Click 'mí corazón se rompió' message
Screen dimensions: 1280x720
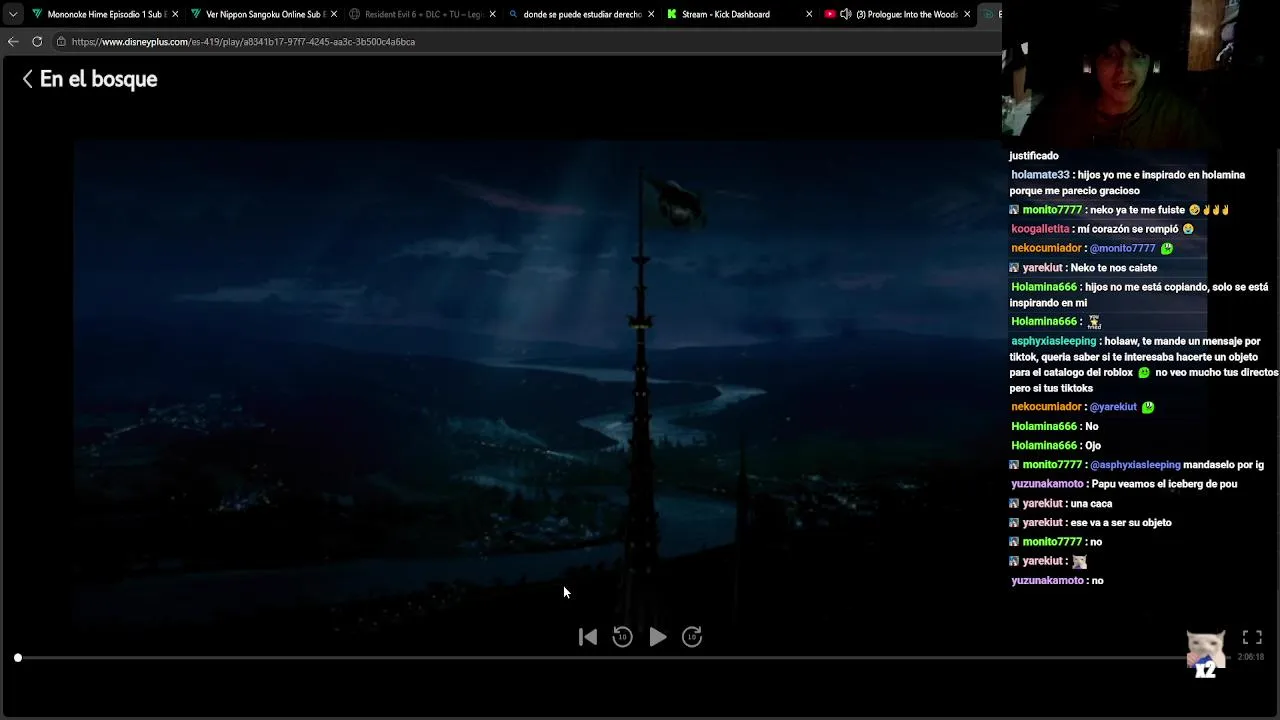1128,229
